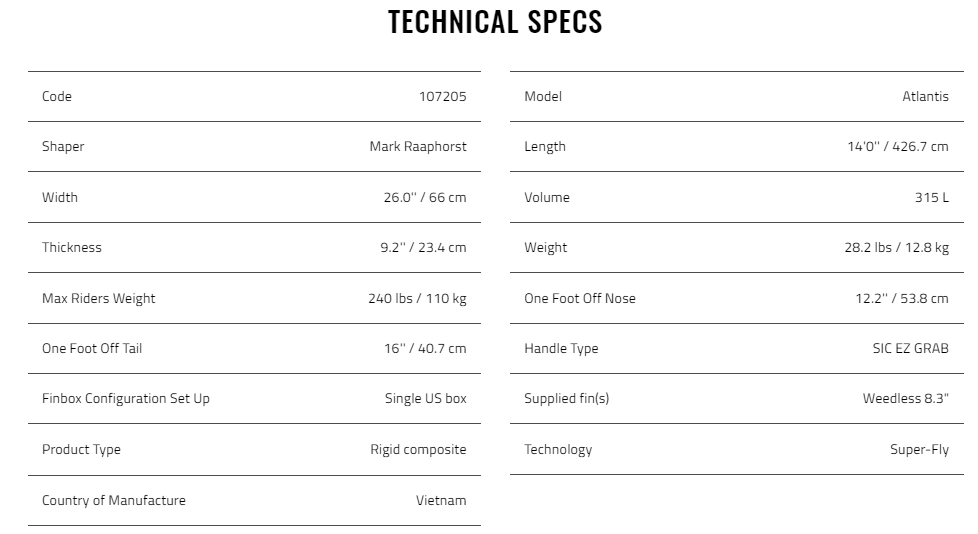Click the Shaper value Mark Raaphorst
The width and height of the screenshot is (978, 534).
pos(418,147)
